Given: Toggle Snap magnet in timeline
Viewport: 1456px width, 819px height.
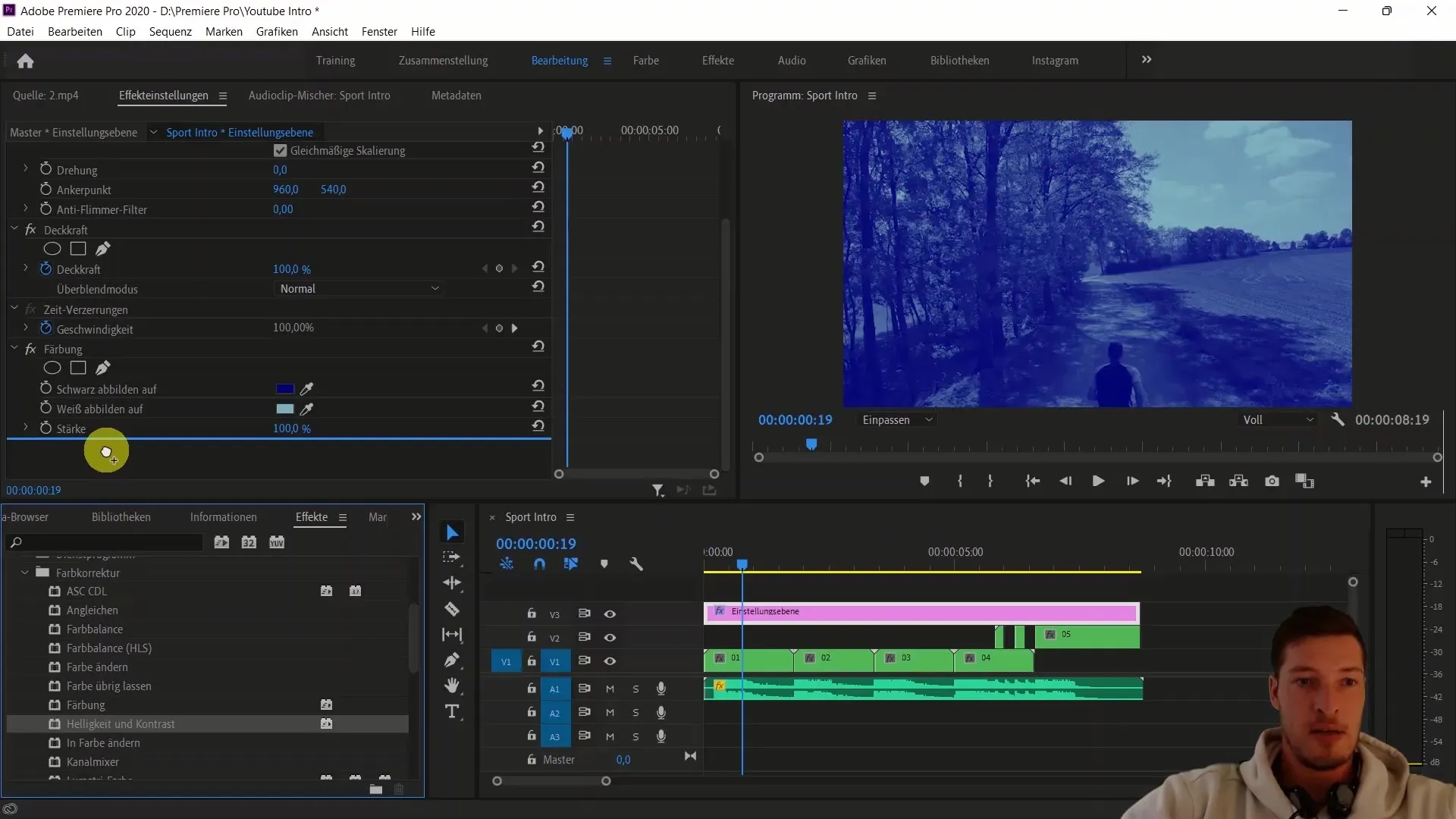Looking at the screenshot, I should click(x=539, y=564).
